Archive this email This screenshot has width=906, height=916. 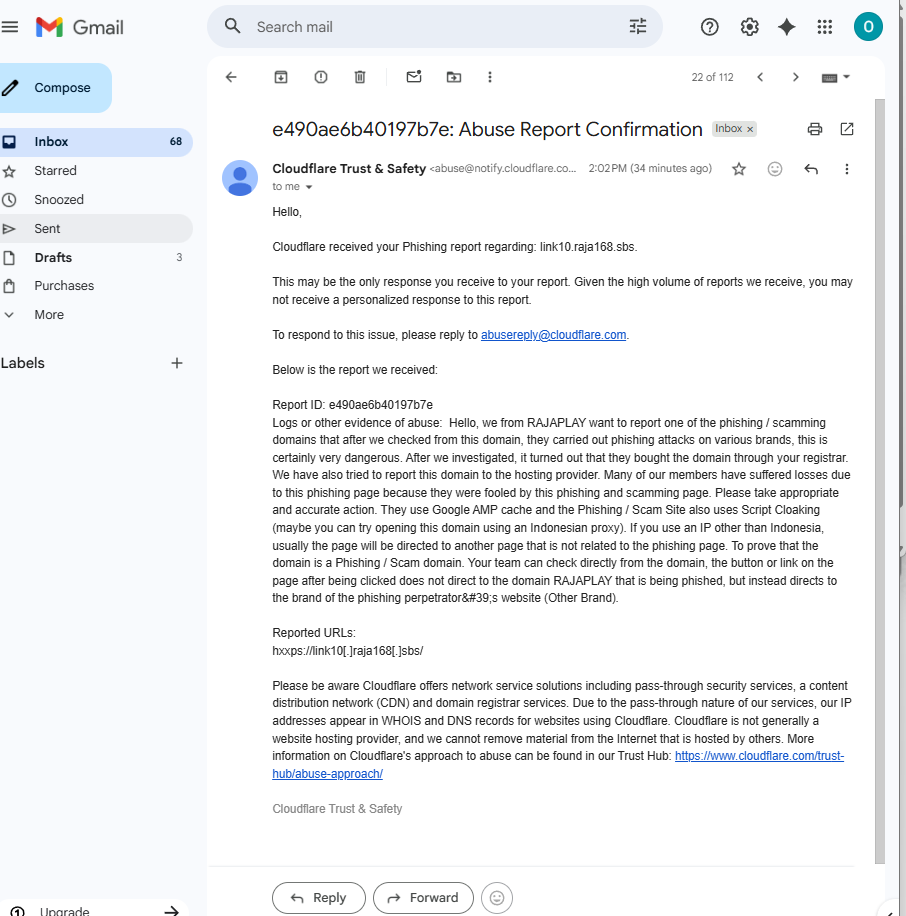tap(281, 77)
